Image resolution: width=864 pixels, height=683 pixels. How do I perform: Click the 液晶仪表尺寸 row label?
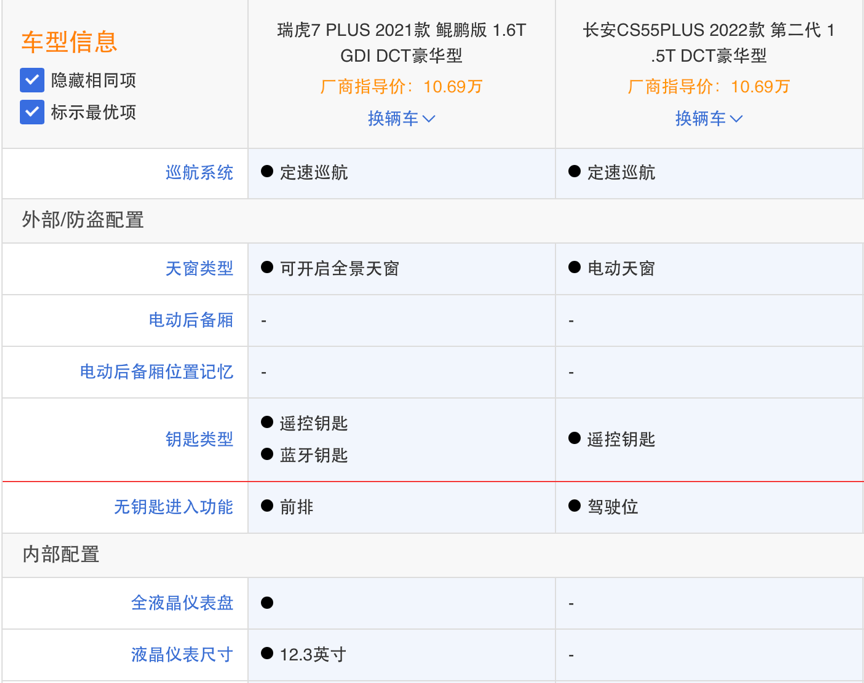point(182,655)
